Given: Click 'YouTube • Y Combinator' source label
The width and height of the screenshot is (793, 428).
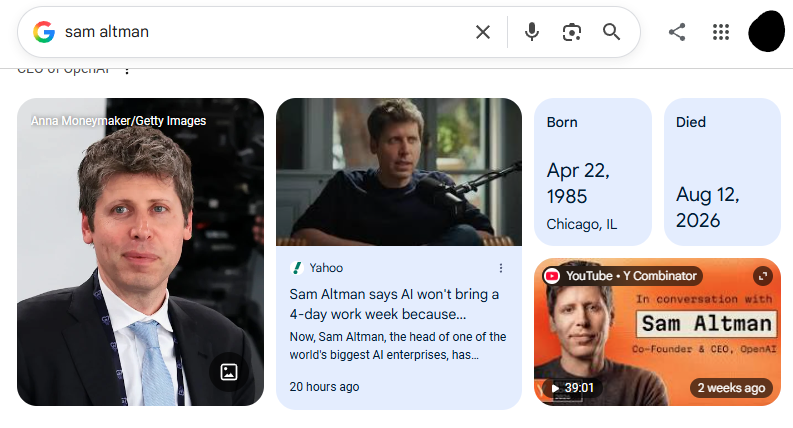Looking at the screenshot, I should click(631, 276).
